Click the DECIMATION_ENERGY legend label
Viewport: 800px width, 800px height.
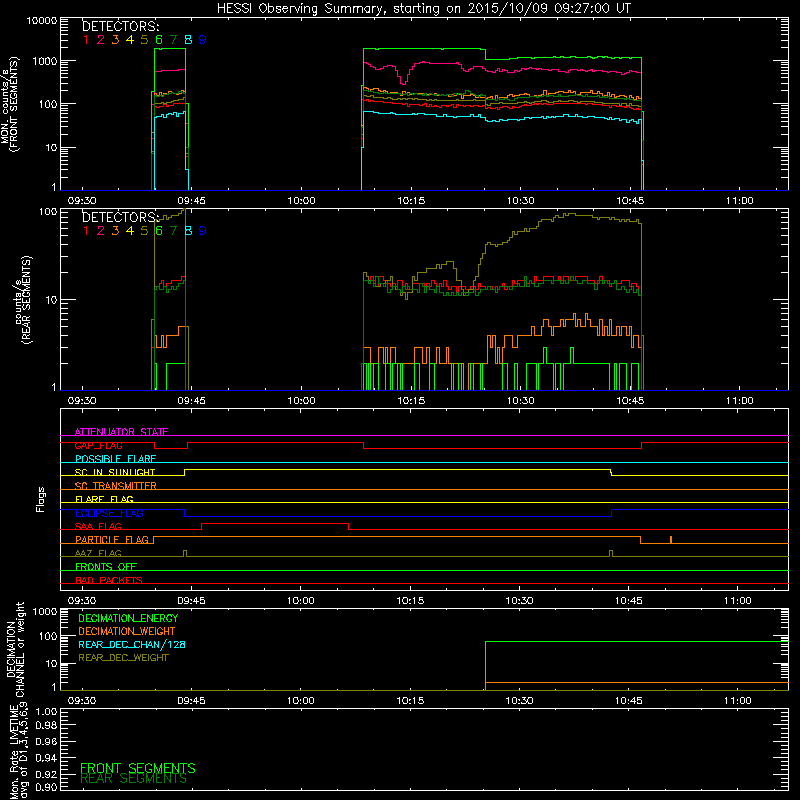coord(128,618)
